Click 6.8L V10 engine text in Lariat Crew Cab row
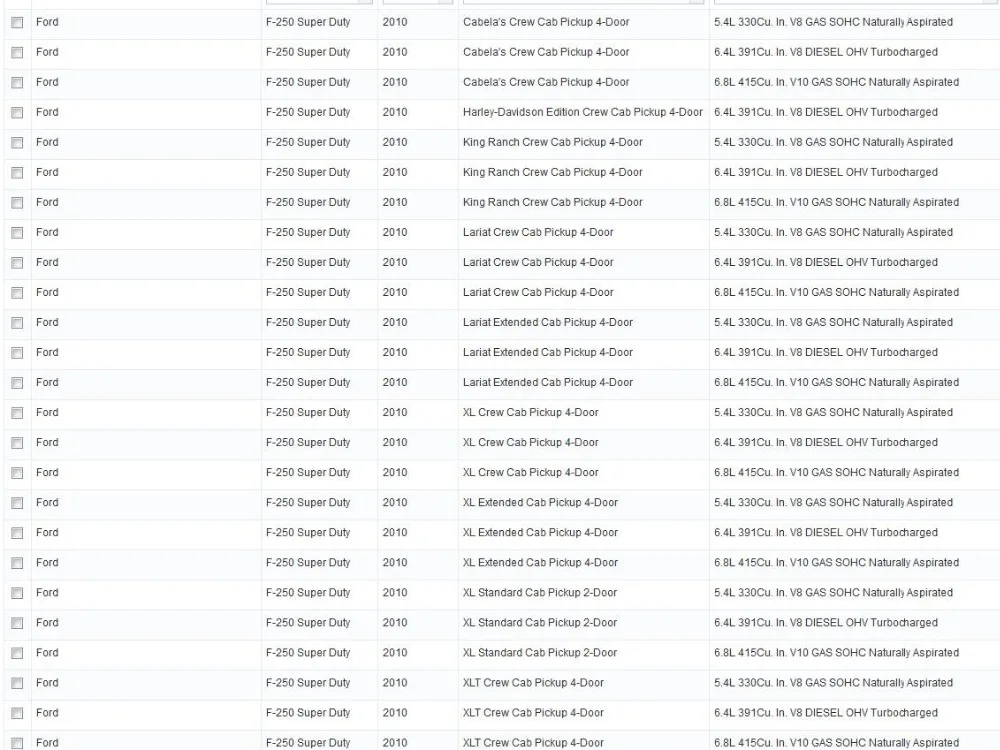Screen dimensions: 1000x750 coord(837,292)
